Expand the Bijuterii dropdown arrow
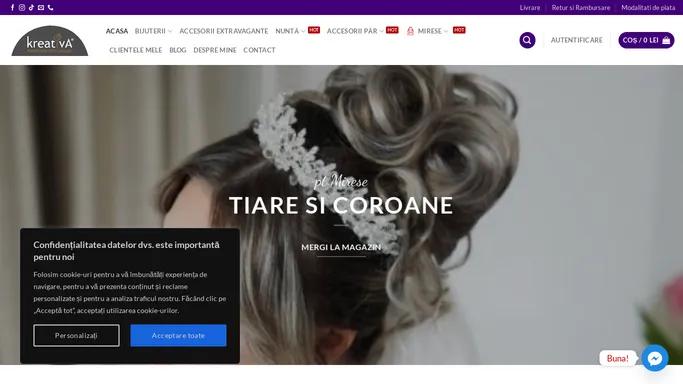The image size is (683, 384). point(170,31)
